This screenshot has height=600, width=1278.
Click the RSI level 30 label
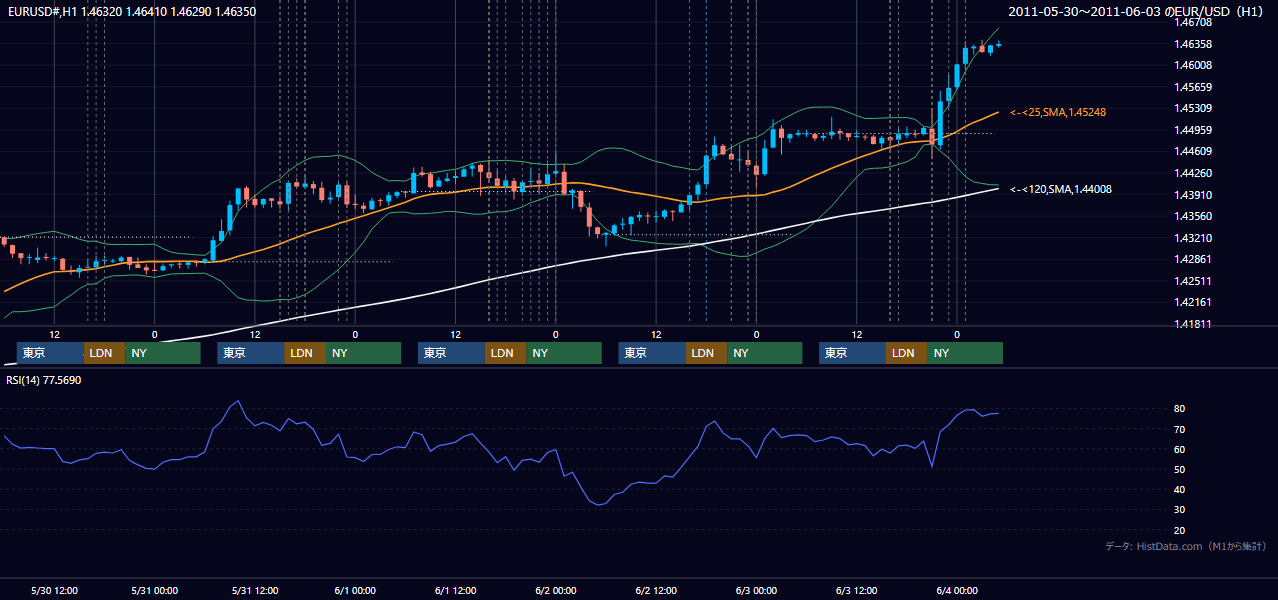pos(1179,510)
